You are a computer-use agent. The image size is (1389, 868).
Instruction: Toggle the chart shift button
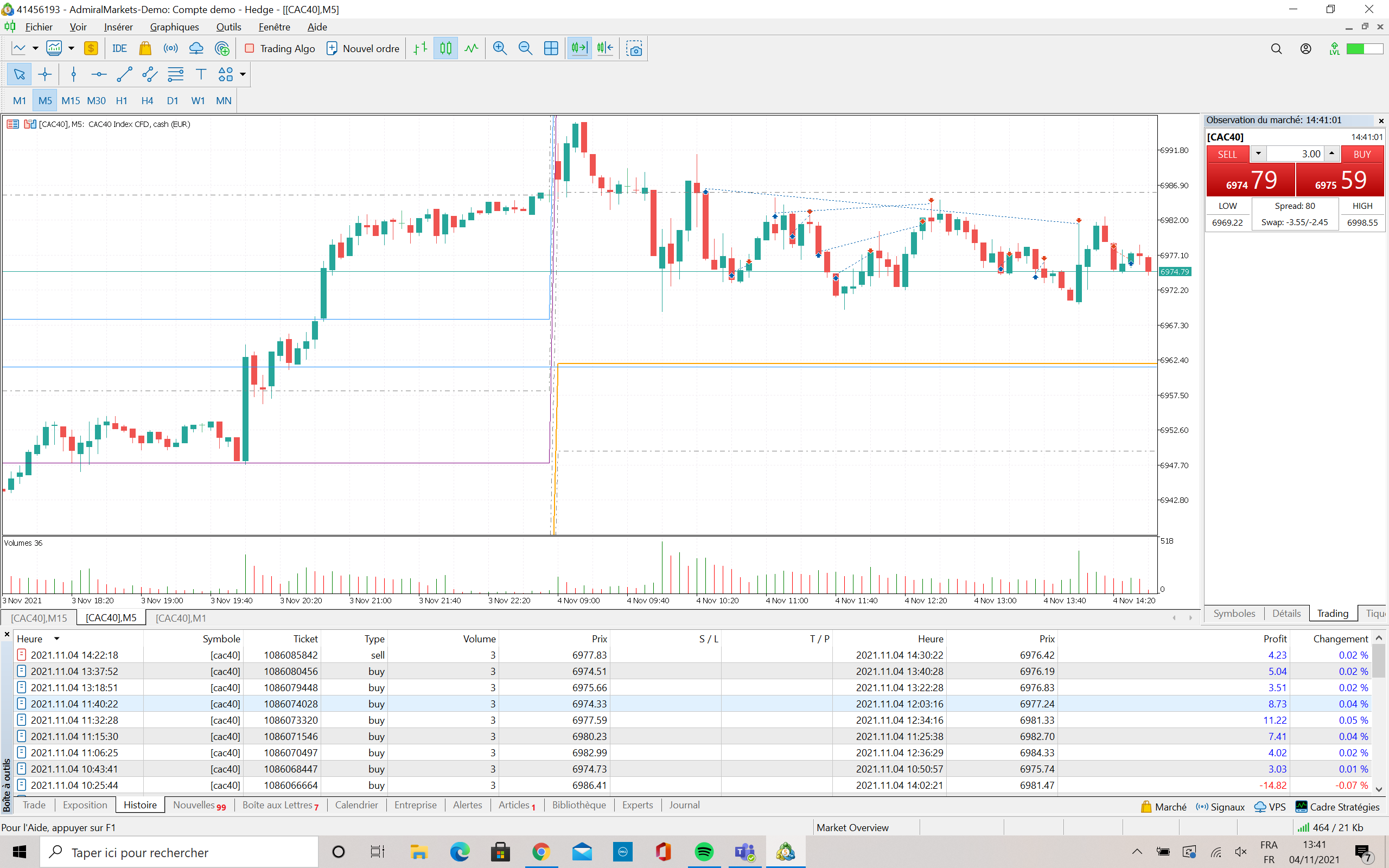[605, 49]
